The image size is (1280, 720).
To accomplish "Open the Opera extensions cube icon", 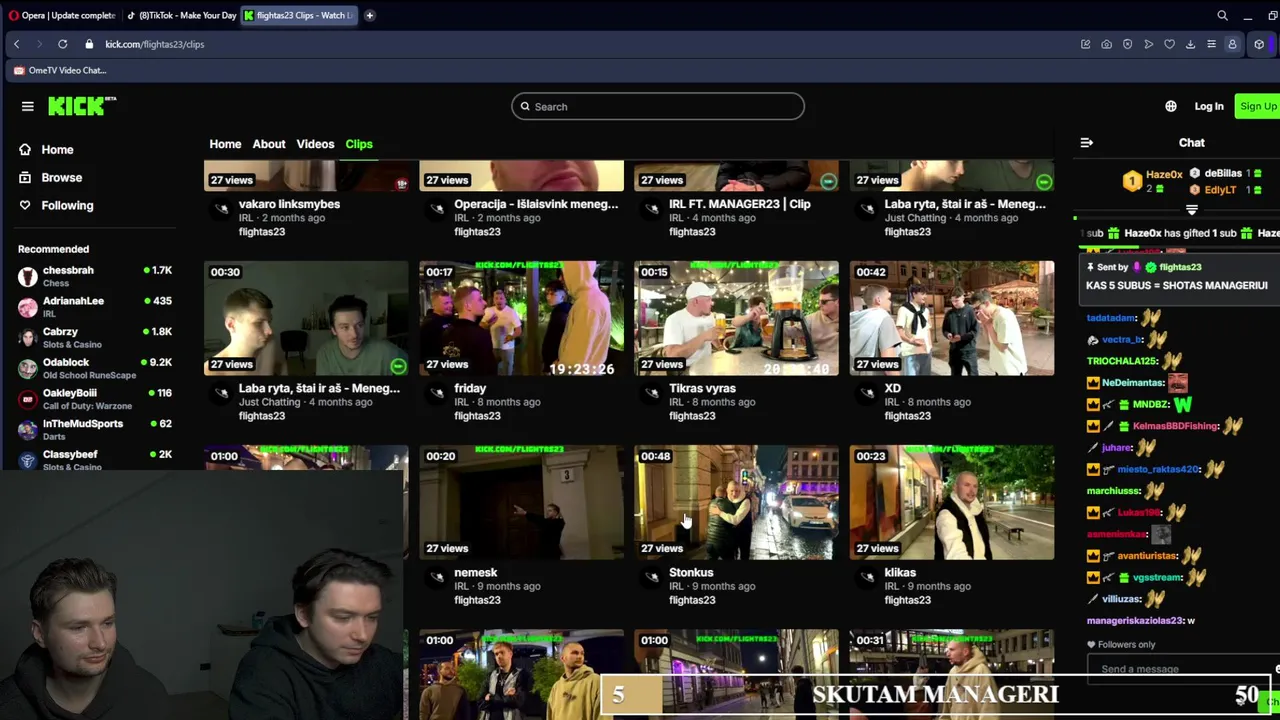I will click(1259, 44).
